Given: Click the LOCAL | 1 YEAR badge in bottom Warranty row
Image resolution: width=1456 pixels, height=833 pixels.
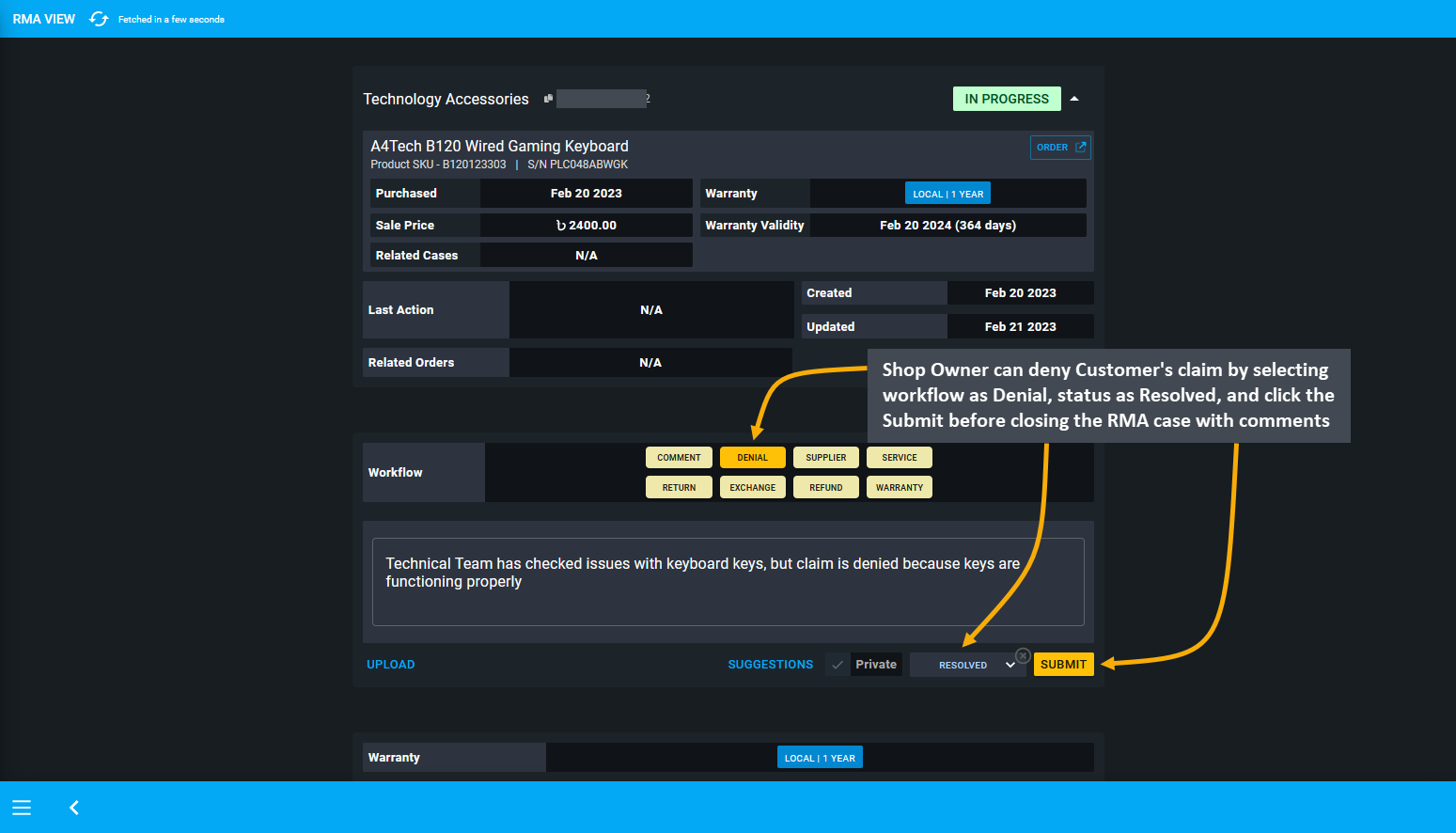Looking at the screenshot, I should pos(820,758).
